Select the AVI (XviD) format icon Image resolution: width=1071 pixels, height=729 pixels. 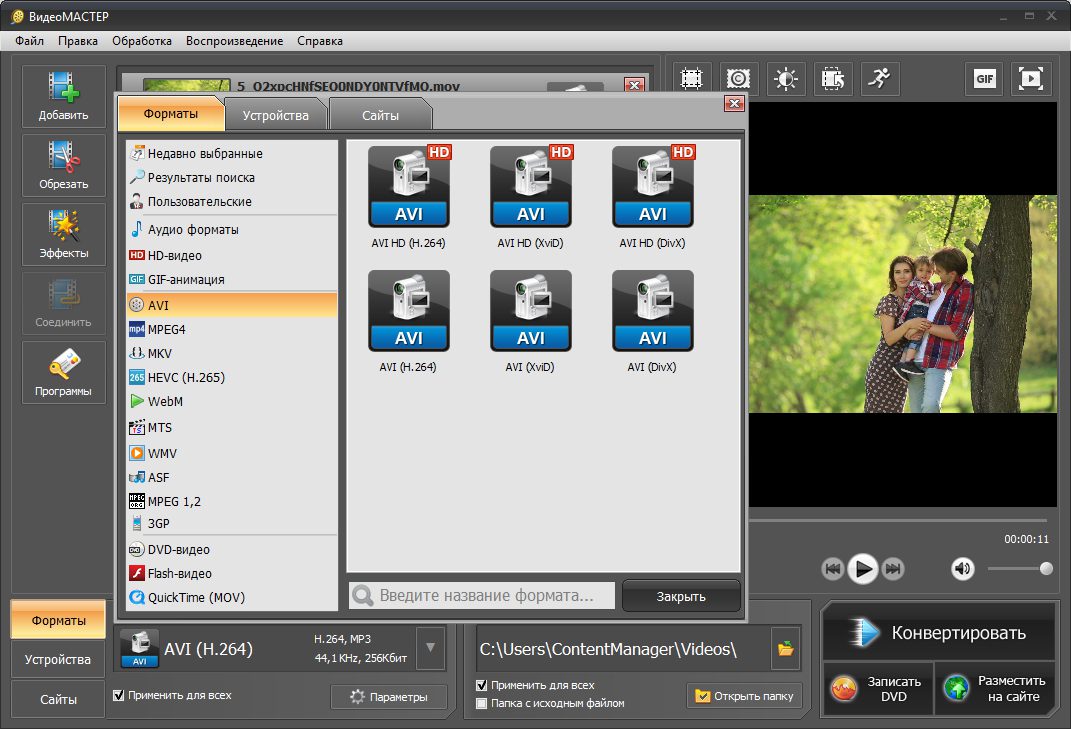531,311
